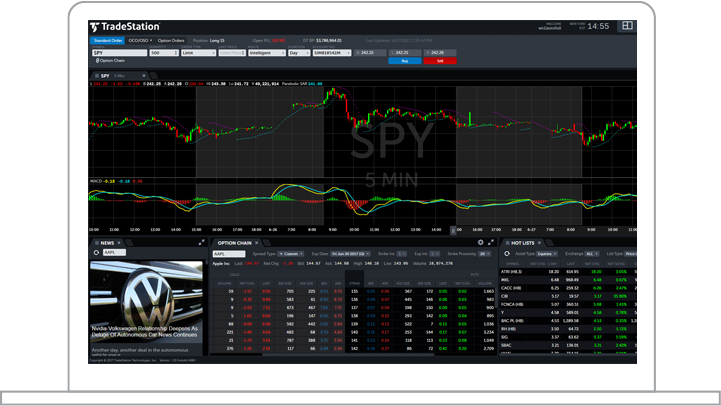This screenshot has height=406, width=721.
Task: Add a new tab beside Option Chain
Action: (266, 243)
